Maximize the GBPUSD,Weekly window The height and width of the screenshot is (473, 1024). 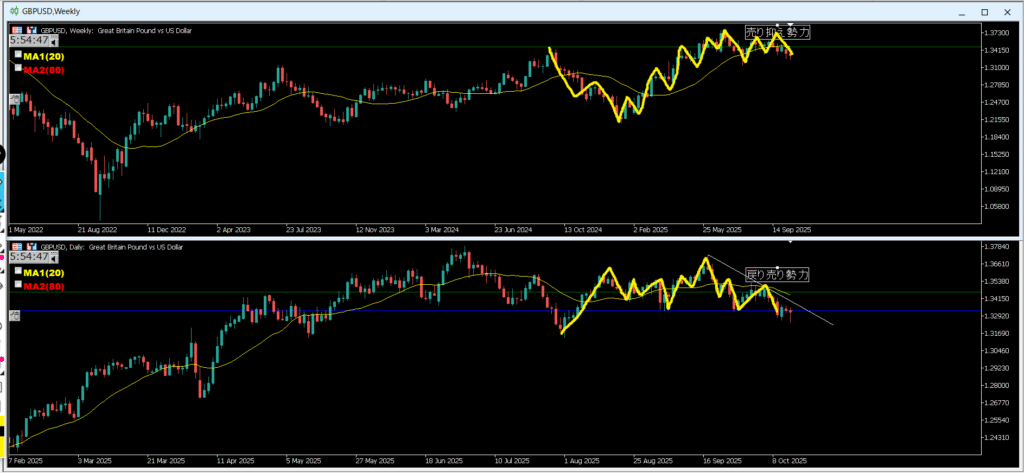(x=984, y=11)
